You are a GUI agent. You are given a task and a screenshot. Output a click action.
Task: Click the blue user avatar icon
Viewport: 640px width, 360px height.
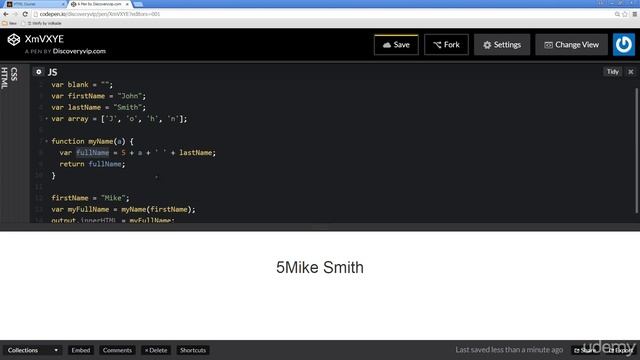click(624, 44)
